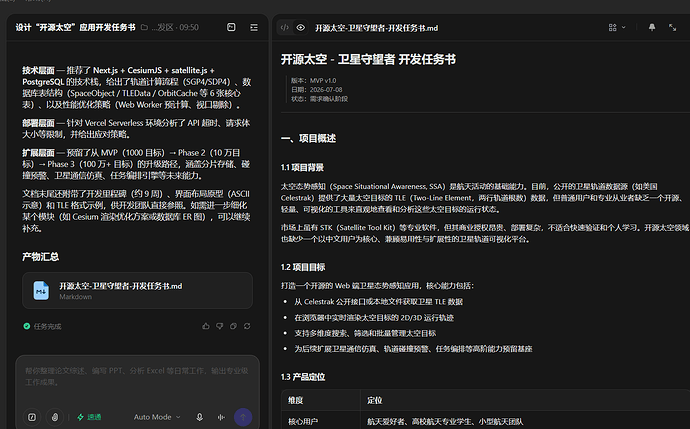Give thumbs up to the response
690x429 pixels.
tap(206, 326)
